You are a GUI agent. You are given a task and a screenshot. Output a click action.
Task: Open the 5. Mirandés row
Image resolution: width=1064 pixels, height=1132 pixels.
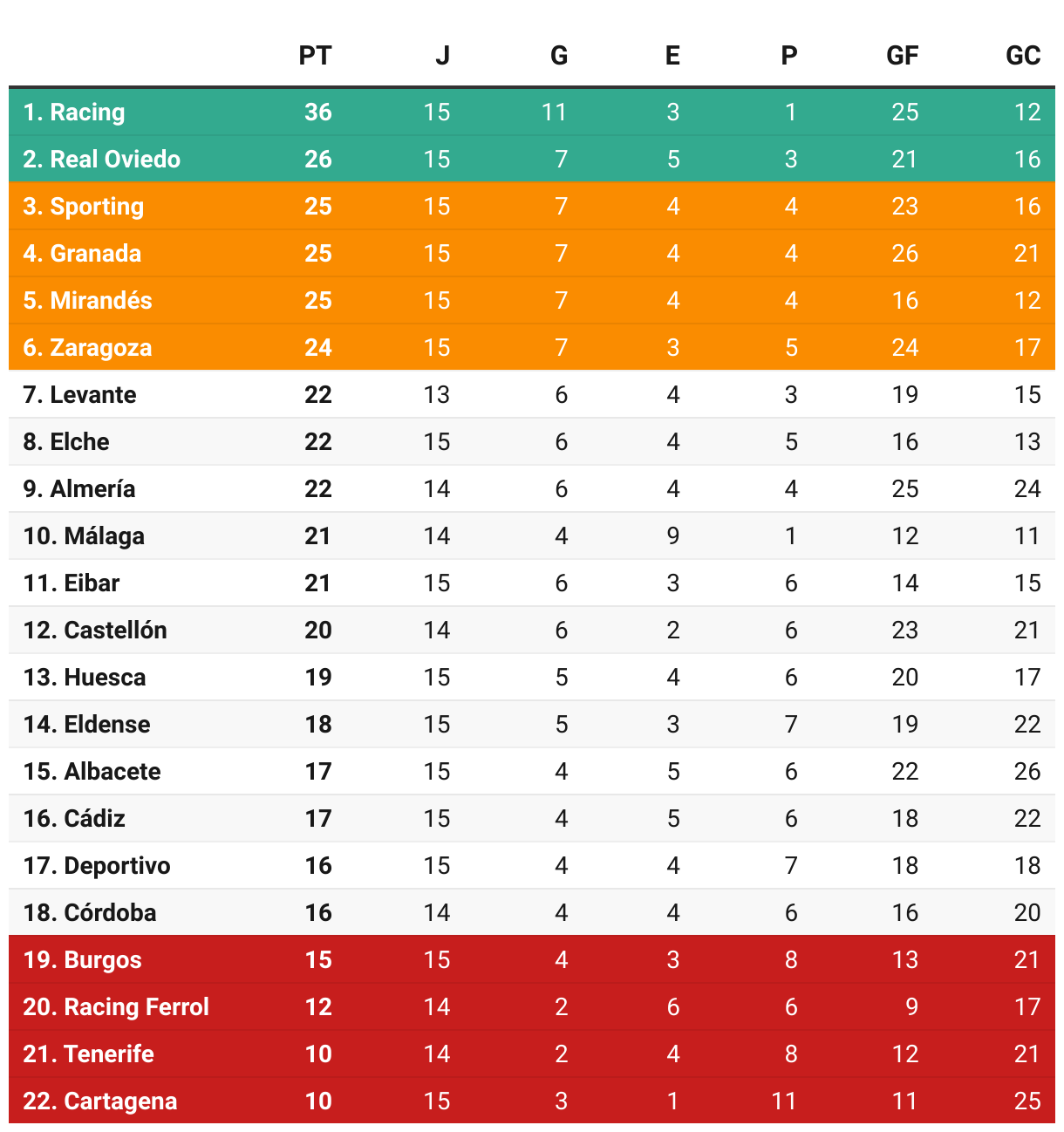[x=532, y=300]
